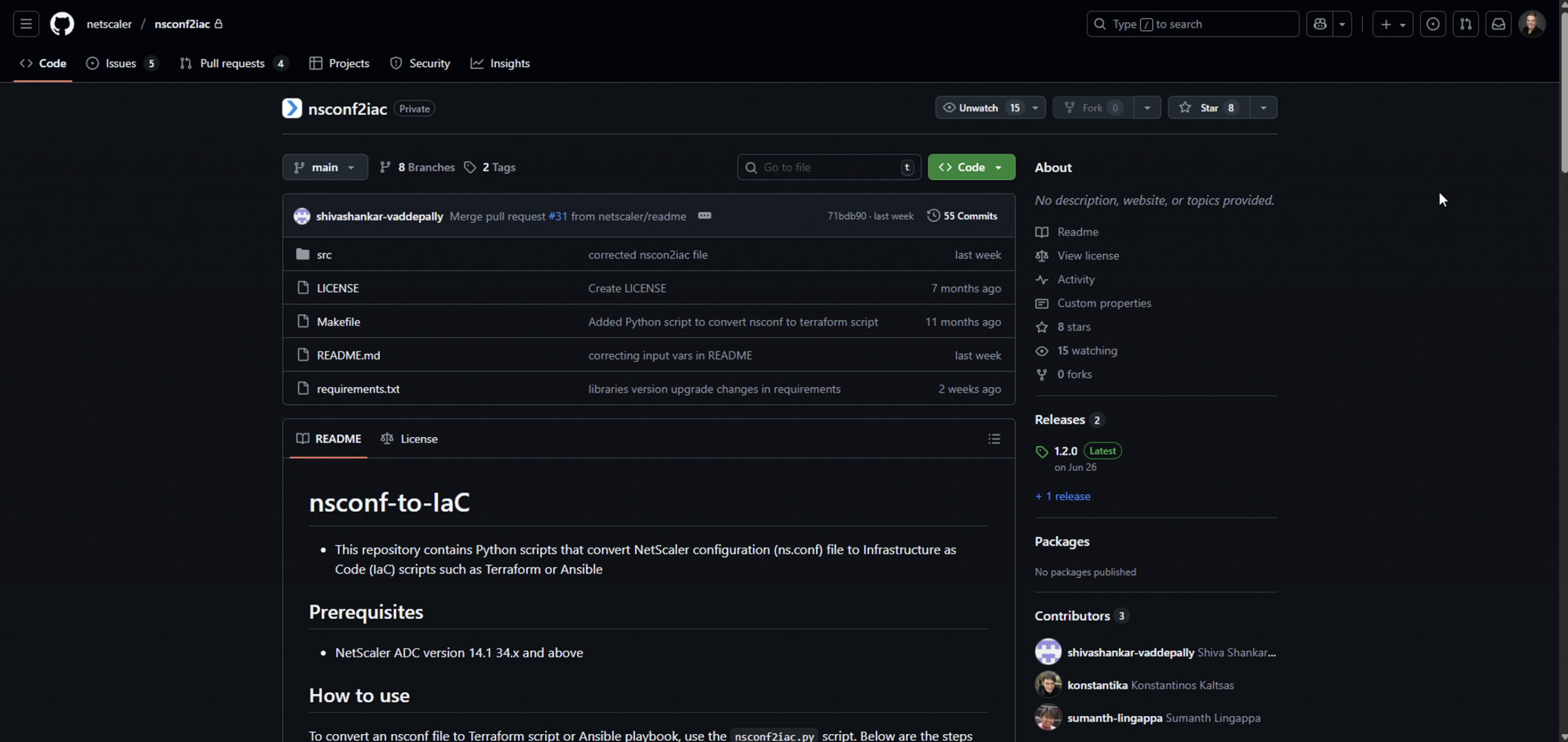Open the star lists dropdown arrow

pos(1263,108)
